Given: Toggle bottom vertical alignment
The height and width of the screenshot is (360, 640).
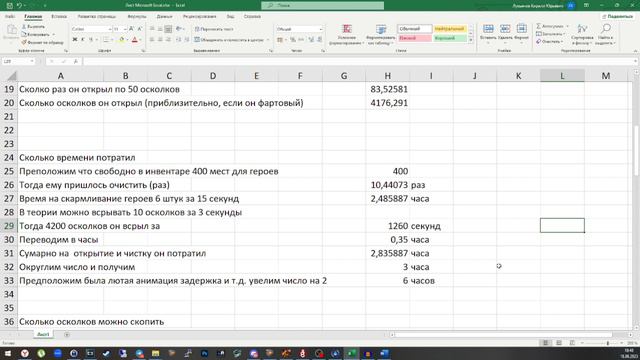Looking at the screenshot, I should click(168, 29).
